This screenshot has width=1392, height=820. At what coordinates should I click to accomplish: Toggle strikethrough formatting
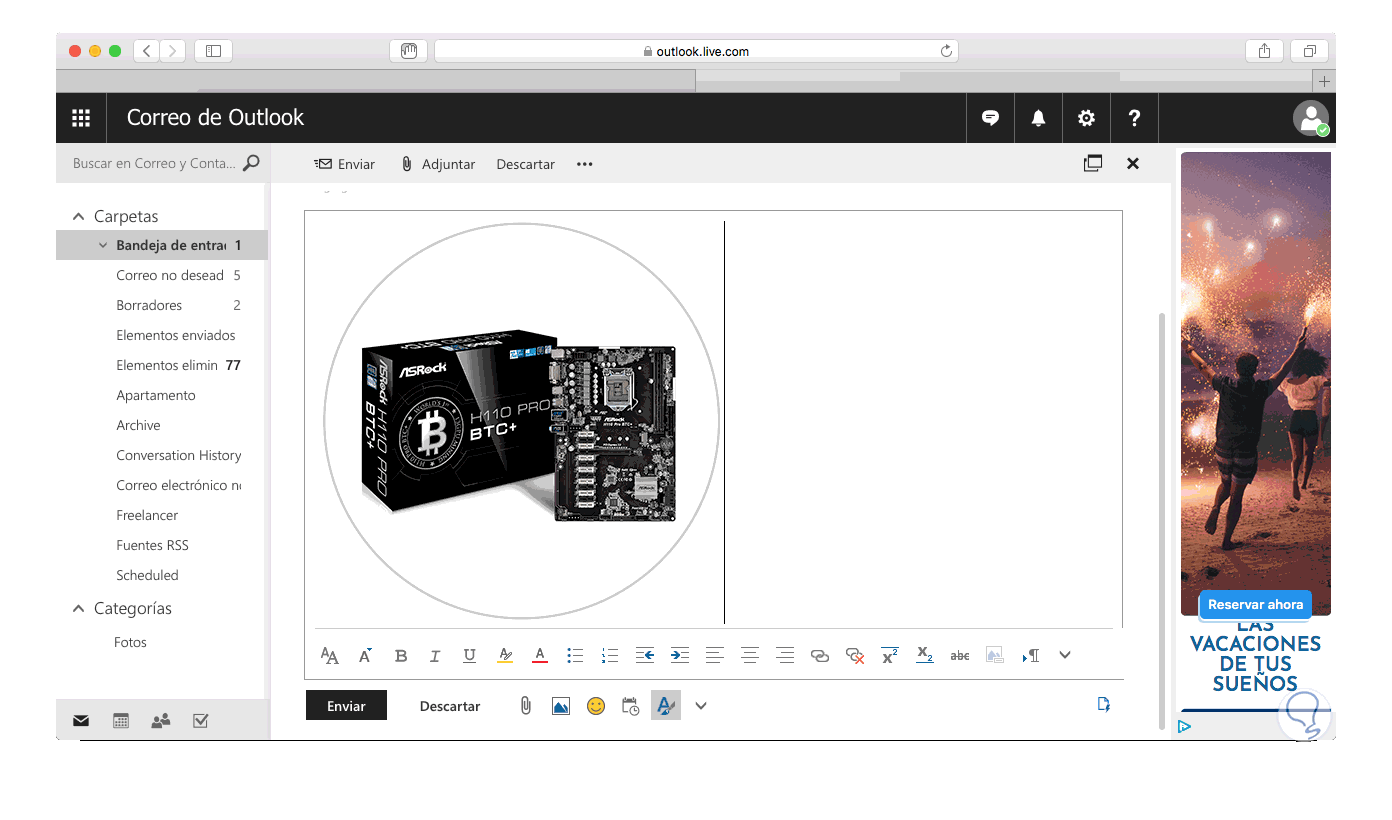960,656
